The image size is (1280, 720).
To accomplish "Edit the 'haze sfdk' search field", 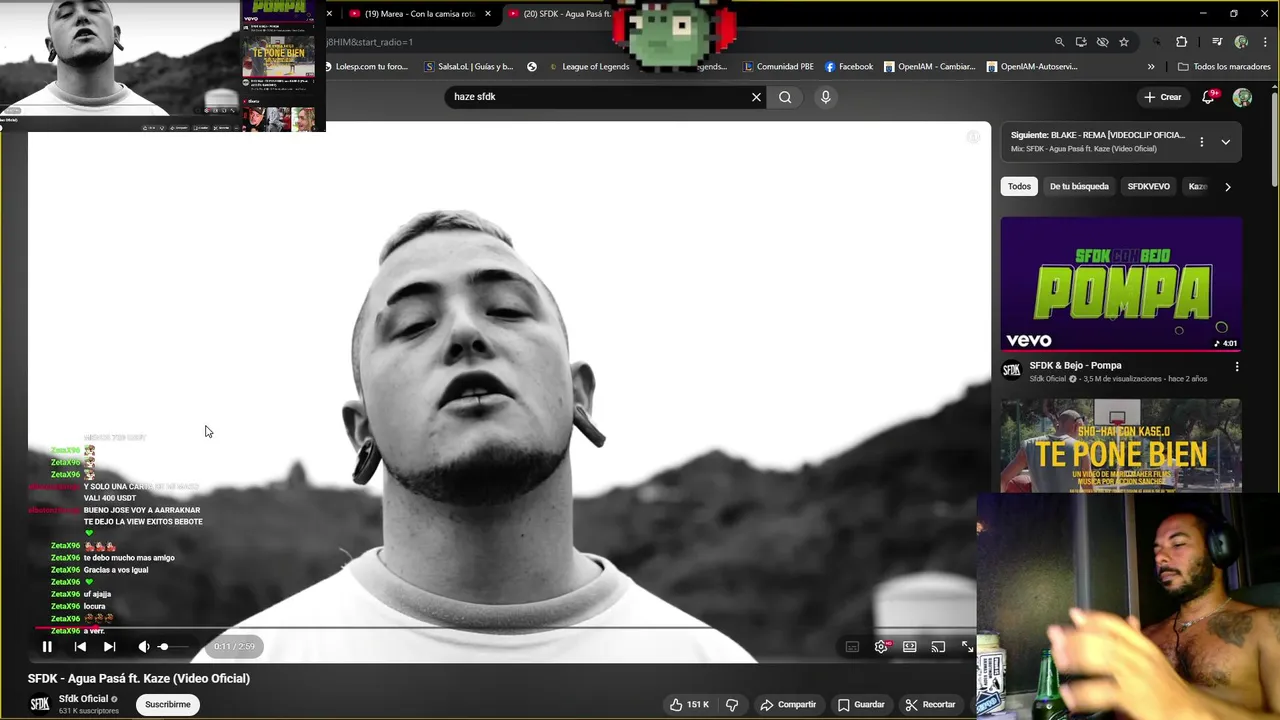I will (598, 97).
